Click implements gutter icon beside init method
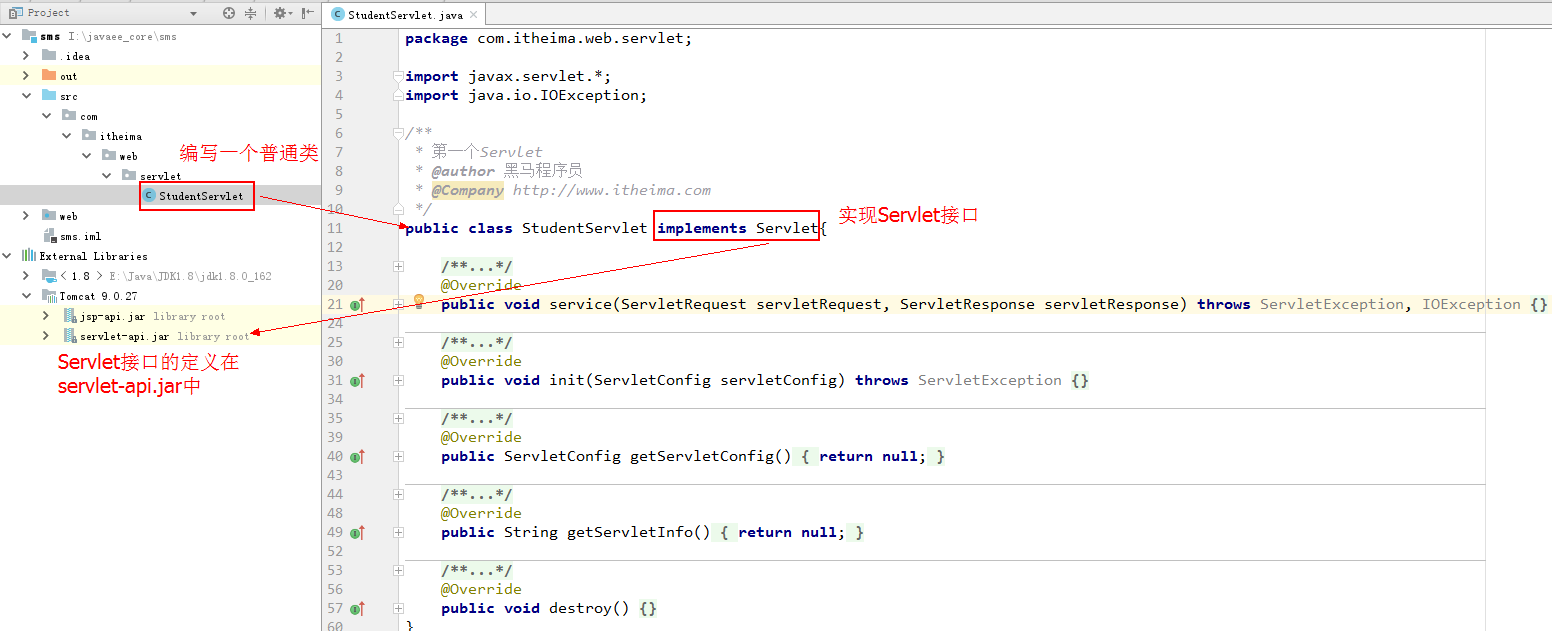This screenshot has width=1552, height=631. point(357,380)
